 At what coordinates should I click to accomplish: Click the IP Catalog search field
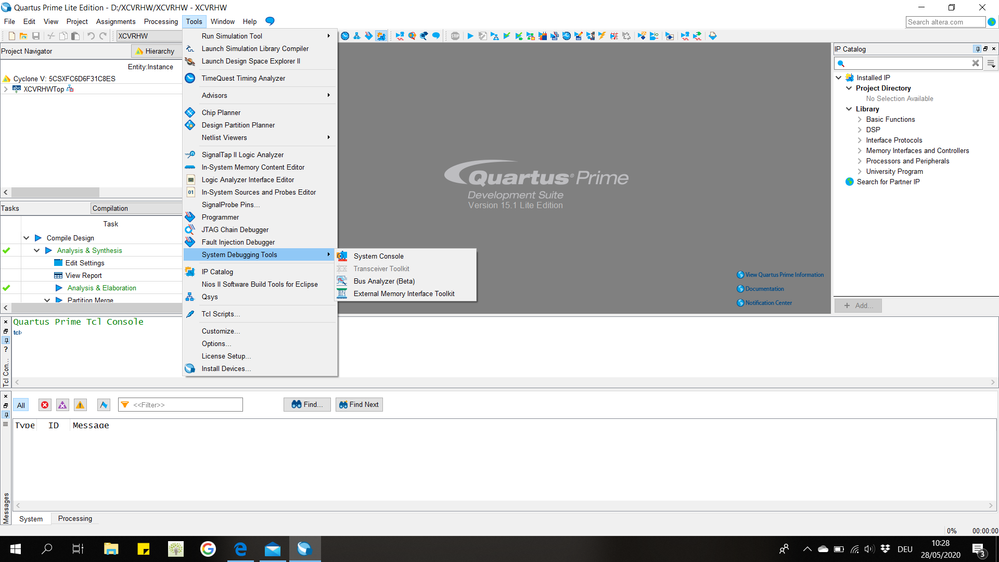[908, 64]
